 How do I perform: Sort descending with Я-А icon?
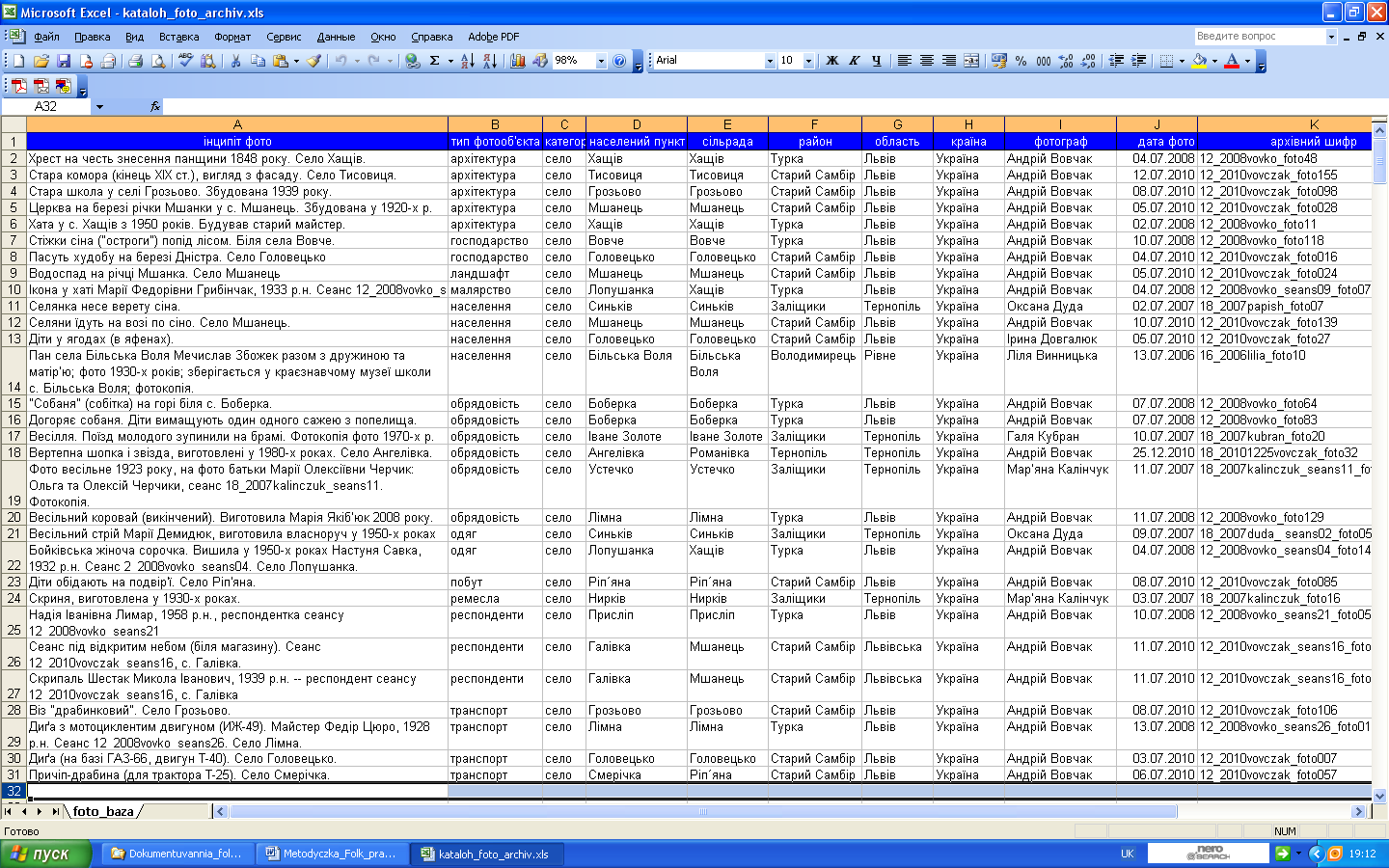[x=489, y=61]
